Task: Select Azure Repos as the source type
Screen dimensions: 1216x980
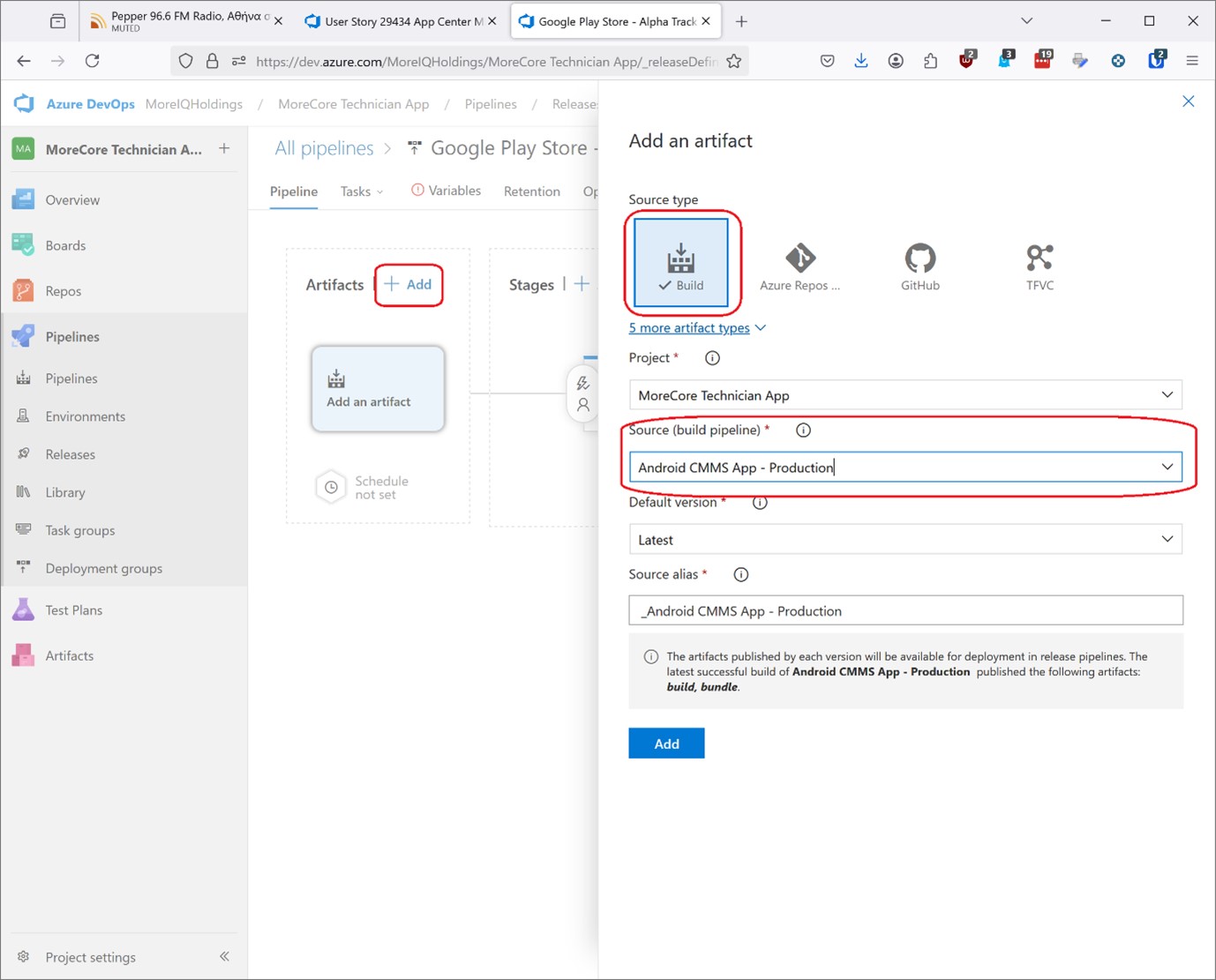Action: 800,265
